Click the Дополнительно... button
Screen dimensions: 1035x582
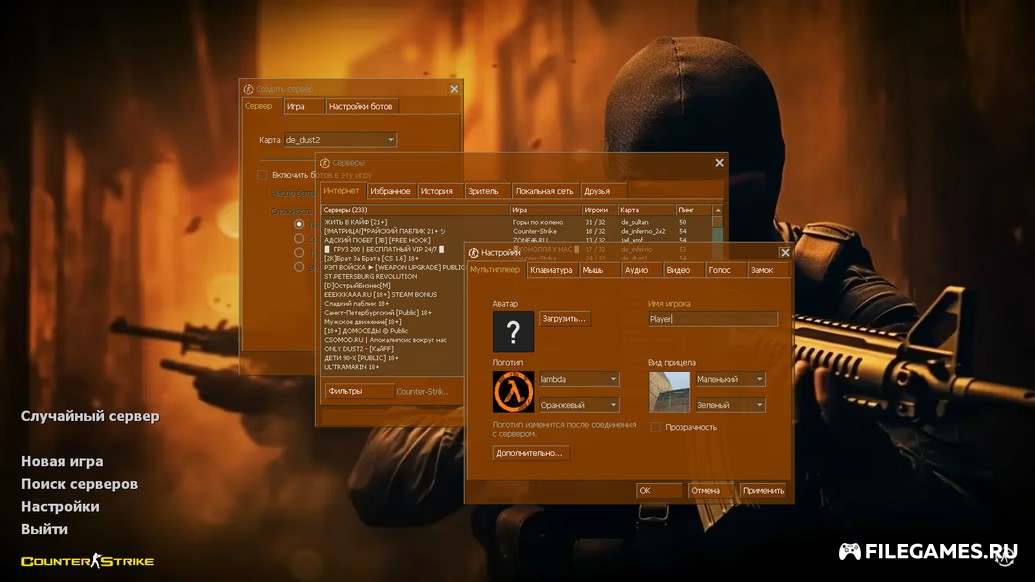(531, 453)
